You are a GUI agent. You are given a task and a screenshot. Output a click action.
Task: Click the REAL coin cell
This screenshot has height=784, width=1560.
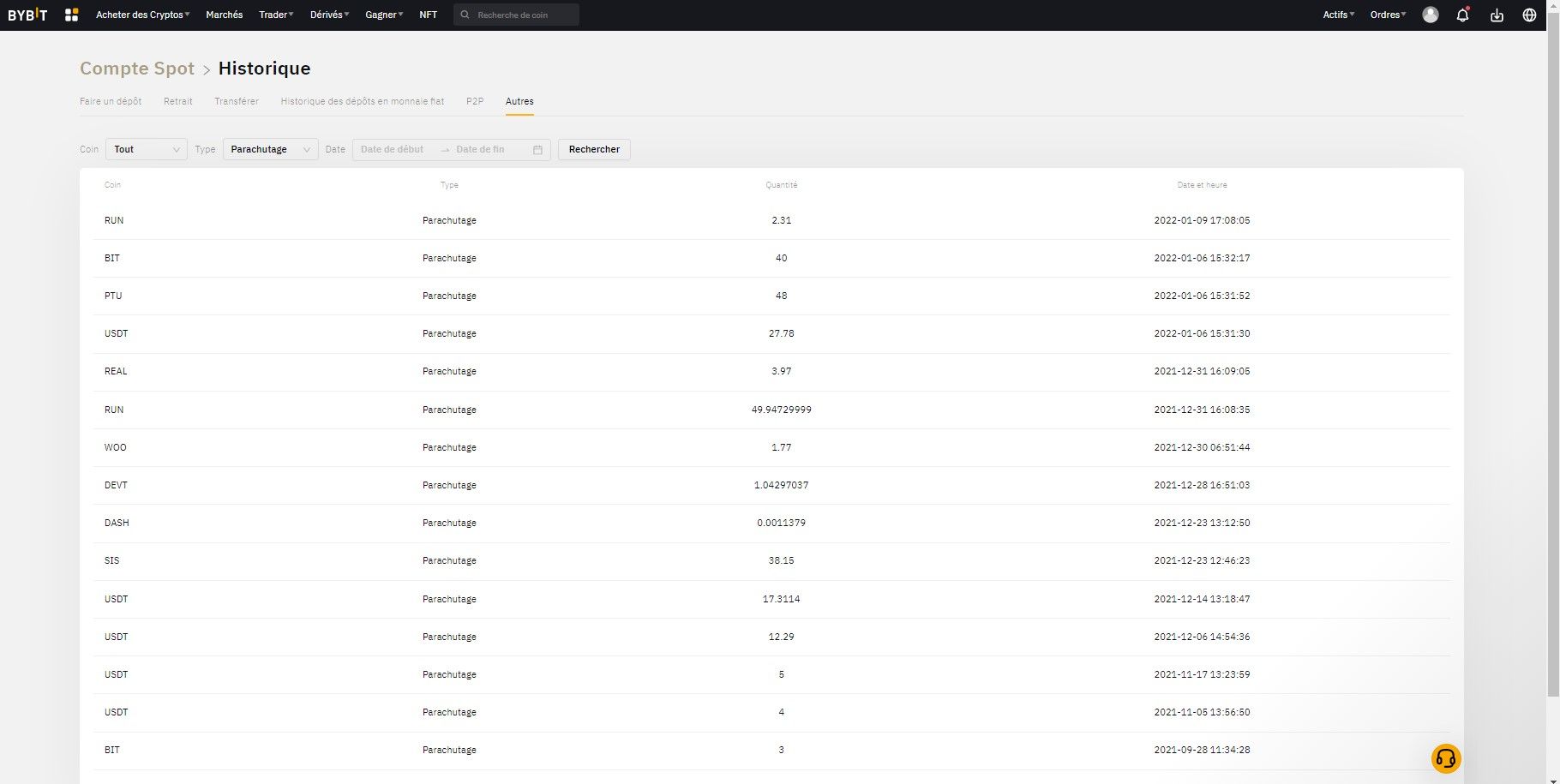coord(116,371)
